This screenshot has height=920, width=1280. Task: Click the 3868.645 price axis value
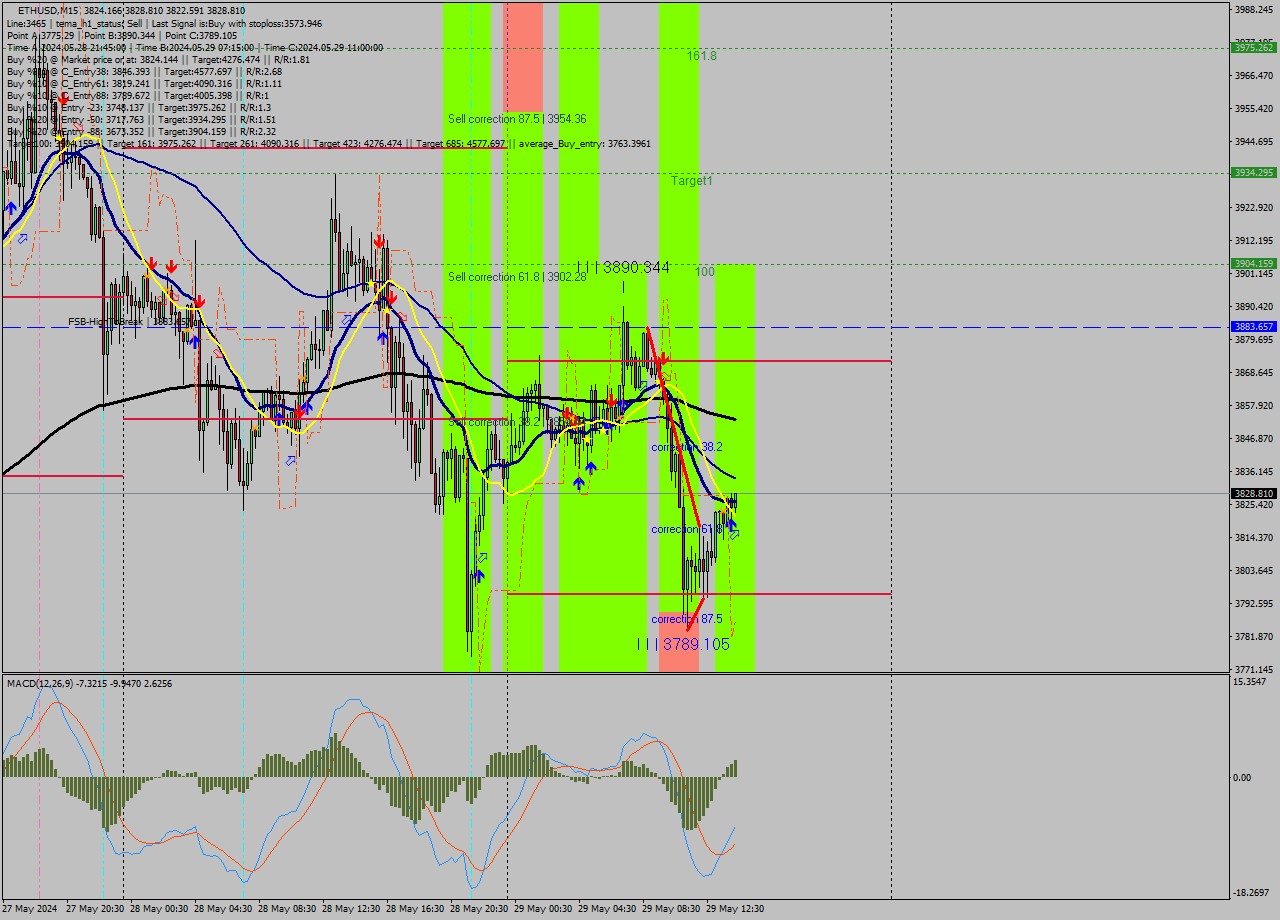(x=1254, y=373)
